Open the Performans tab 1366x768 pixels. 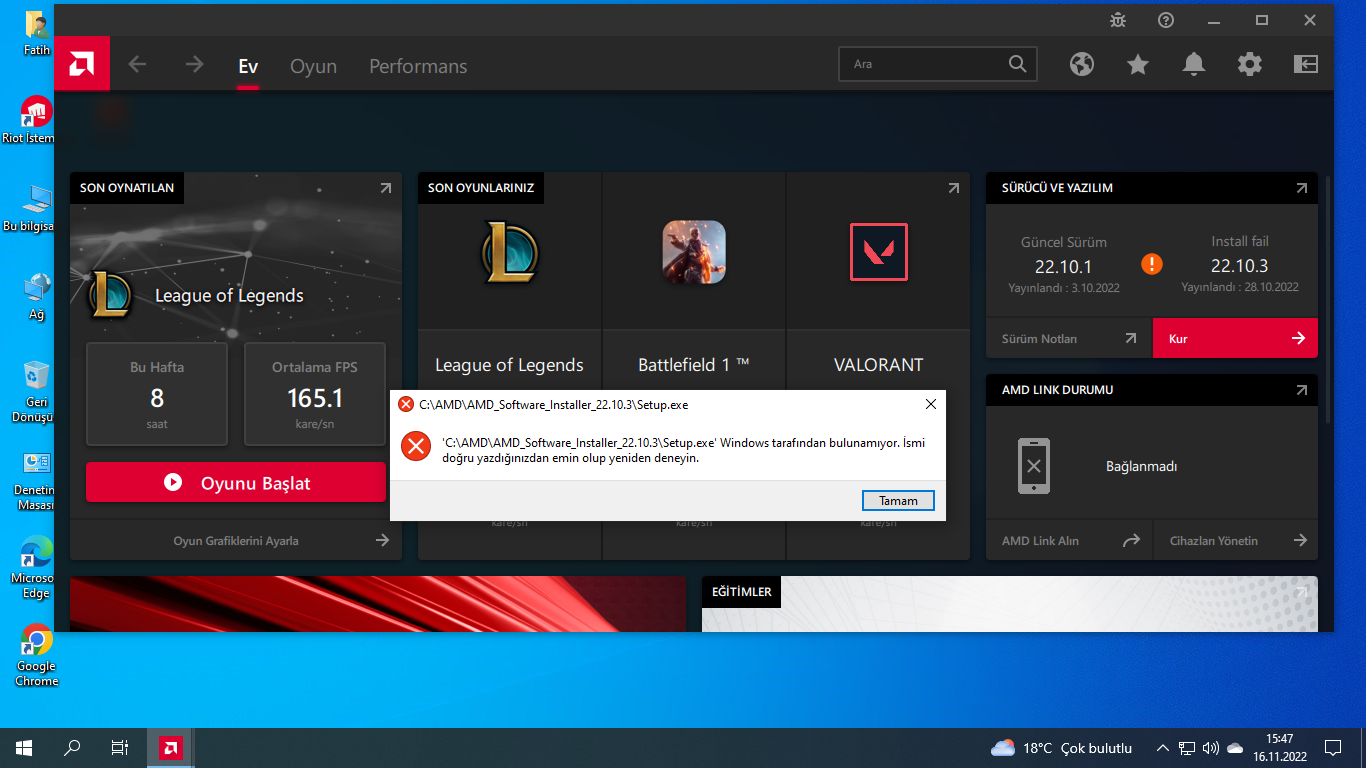418,66
